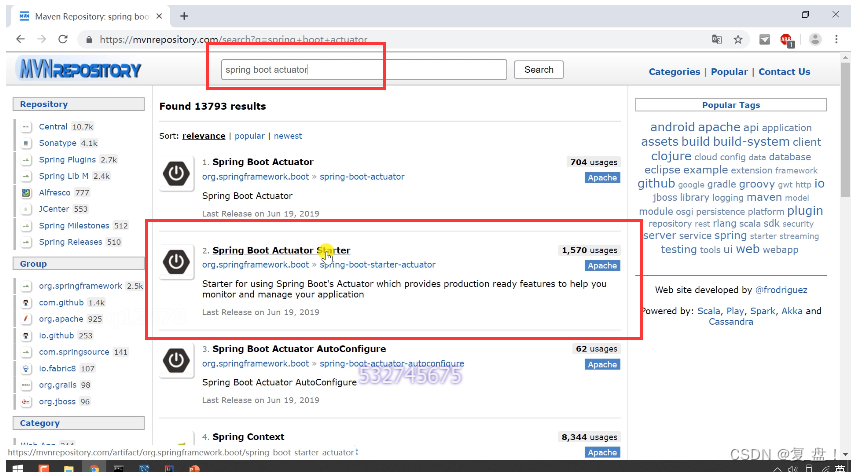Click icon beside org.apache group
Screen dimensions: 851x472
coord(26,319)
